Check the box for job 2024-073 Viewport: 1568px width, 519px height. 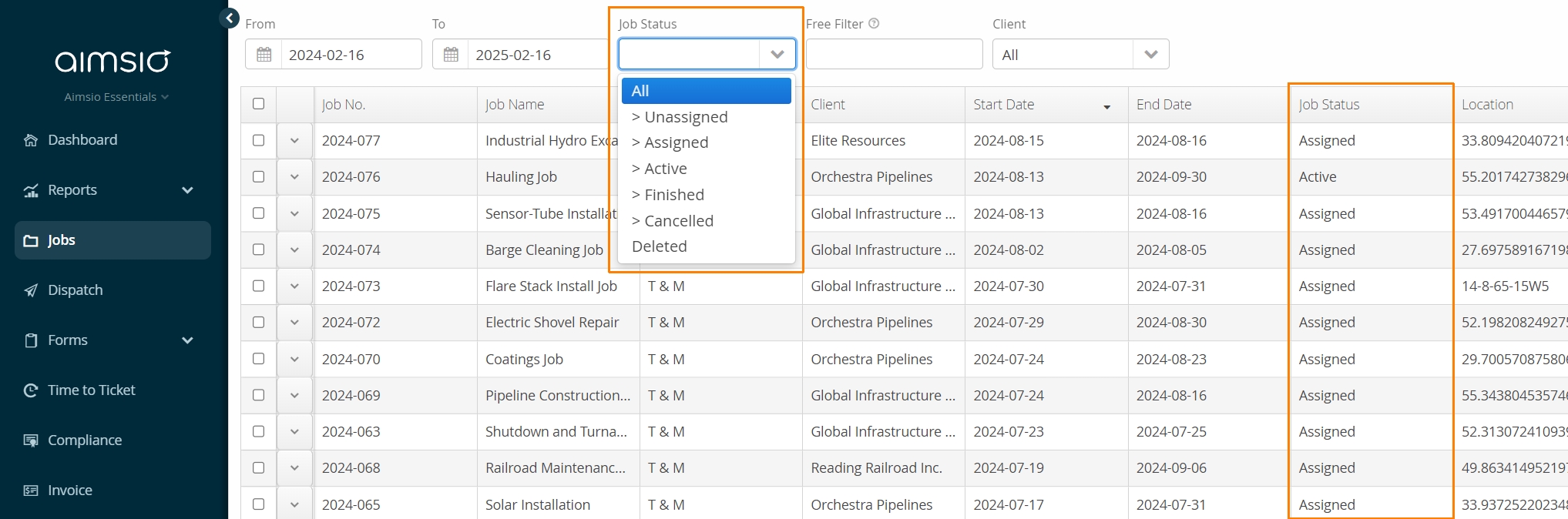point(259,286)
